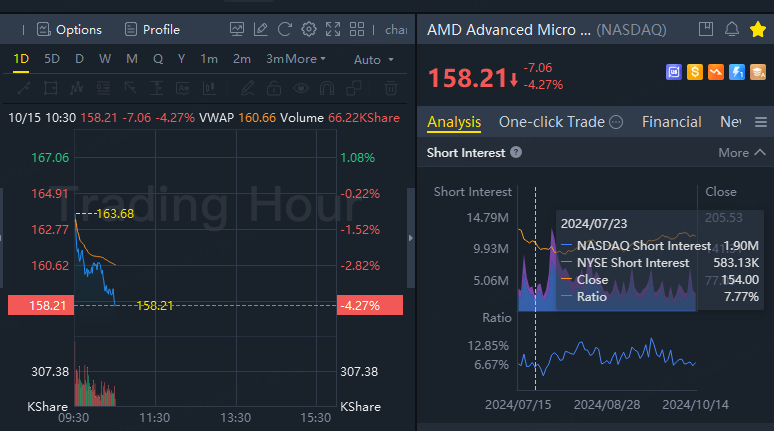Click the orange dollar sign badge

(x=693, y=72)
